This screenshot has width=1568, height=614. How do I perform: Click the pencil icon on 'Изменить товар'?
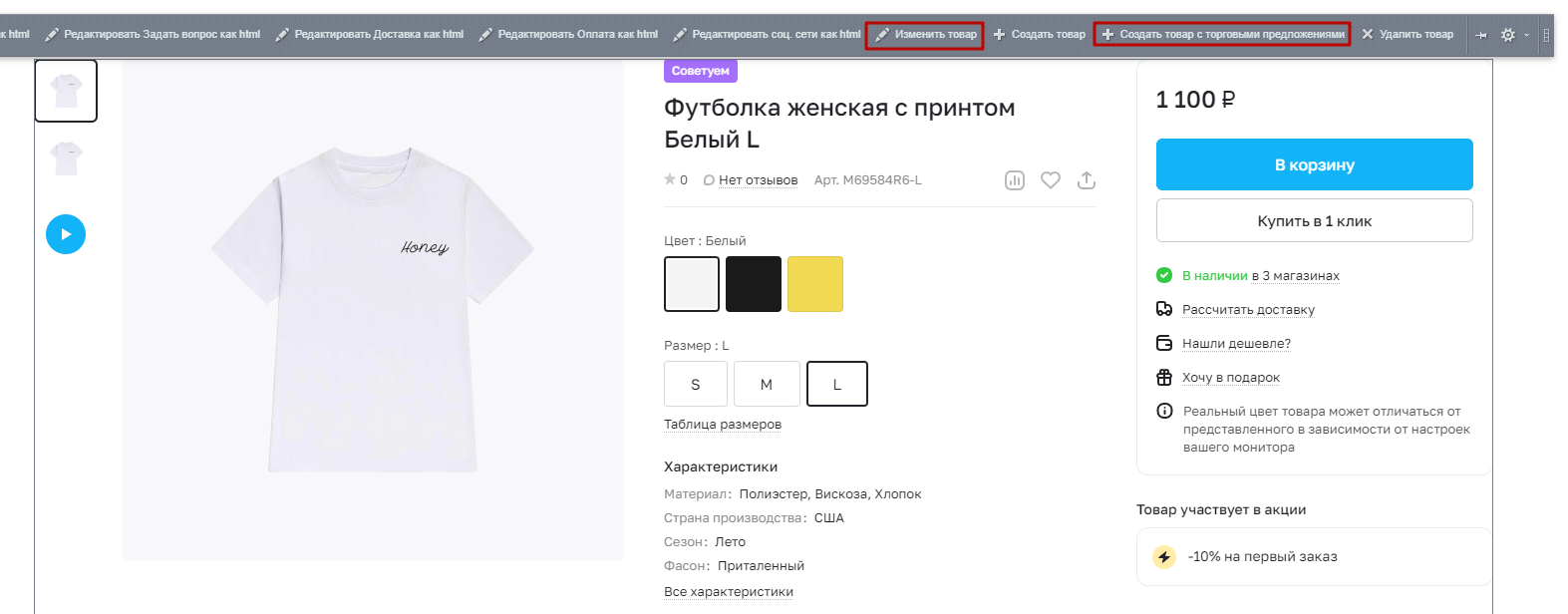pos(882,35)
